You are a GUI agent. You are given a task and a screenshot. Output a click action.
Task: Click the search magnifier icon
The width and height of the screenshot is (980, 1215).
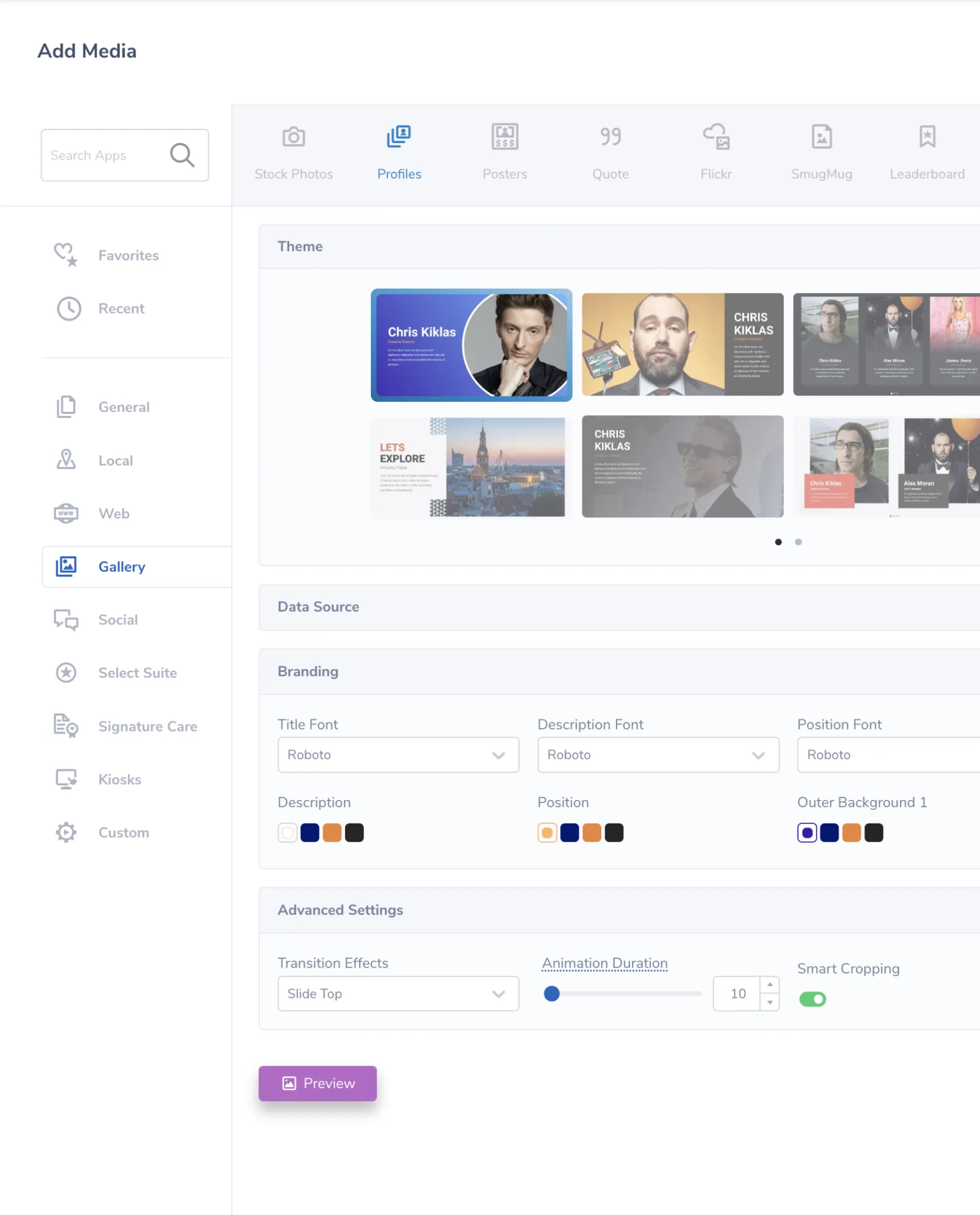coord(182,155)
